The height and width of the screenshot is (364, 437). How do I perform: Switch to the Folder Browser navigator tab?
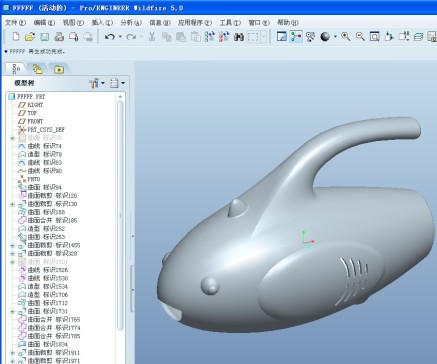(37, 69)
